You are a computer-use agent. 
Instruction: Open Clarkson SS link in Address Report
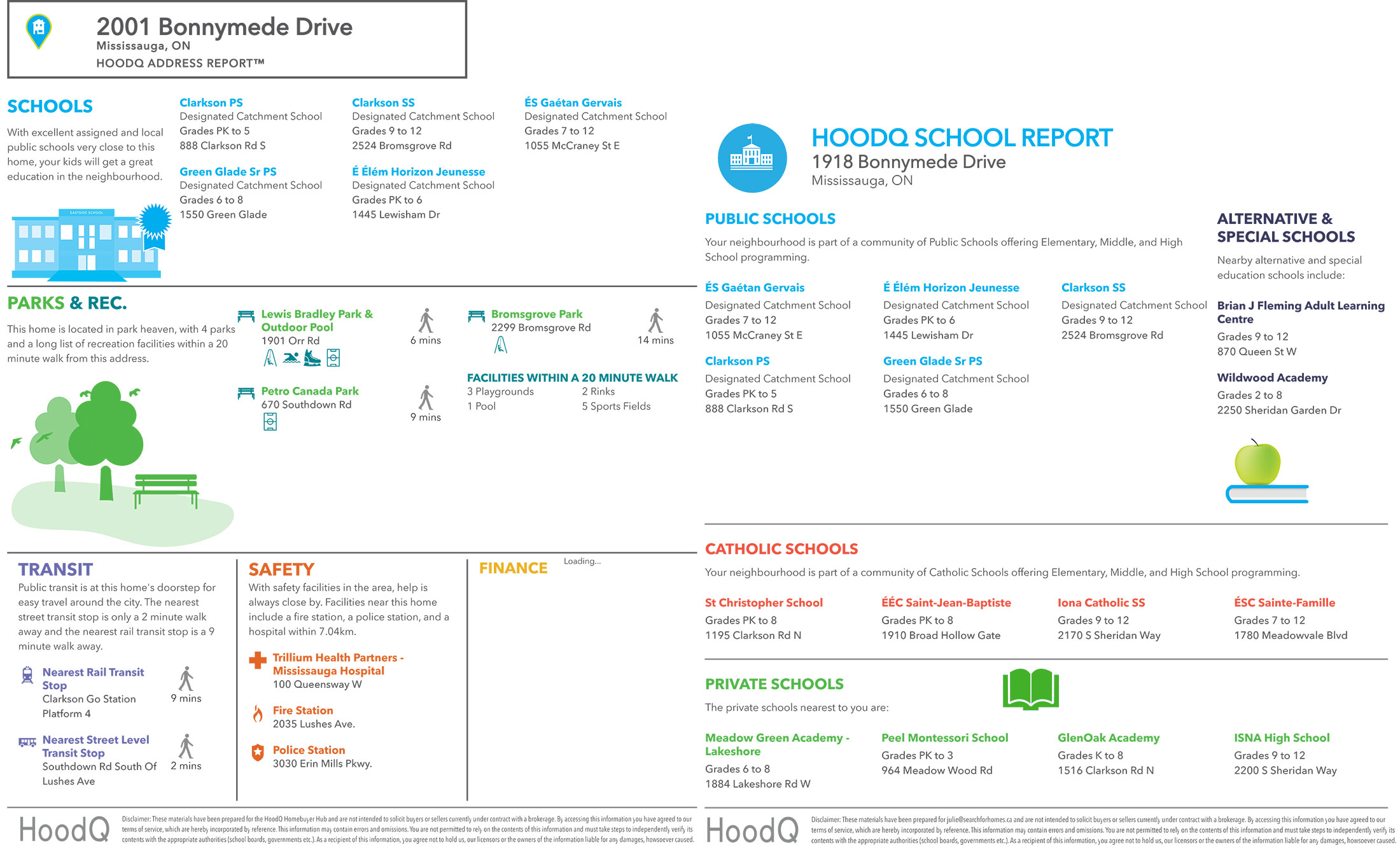[383, 102]
